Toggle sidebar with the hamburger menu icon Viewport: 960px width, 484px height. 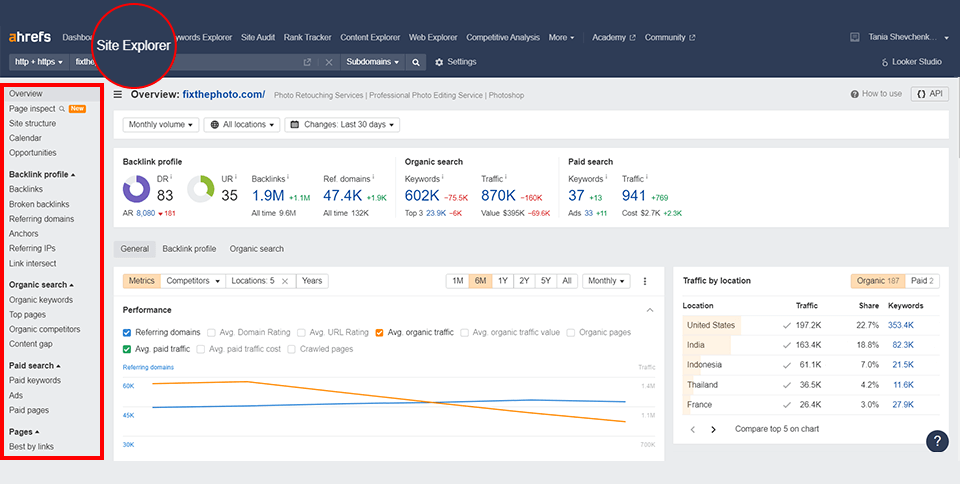pos(118,94)
